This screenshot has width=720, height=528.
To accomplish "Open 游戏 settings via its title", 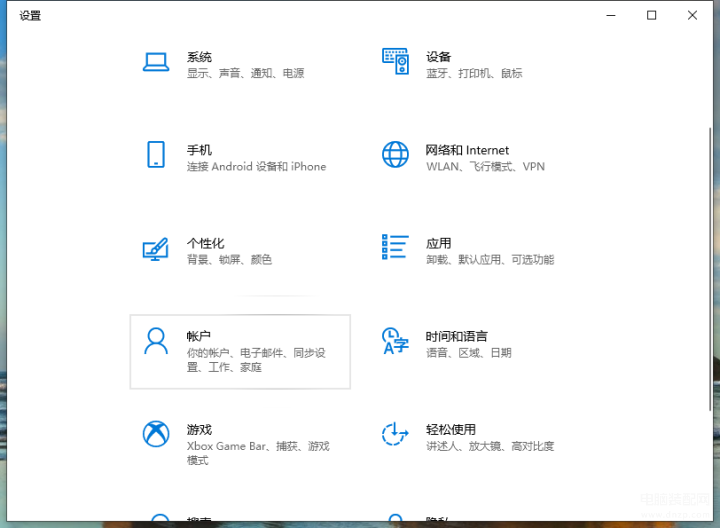I will 199,429.
